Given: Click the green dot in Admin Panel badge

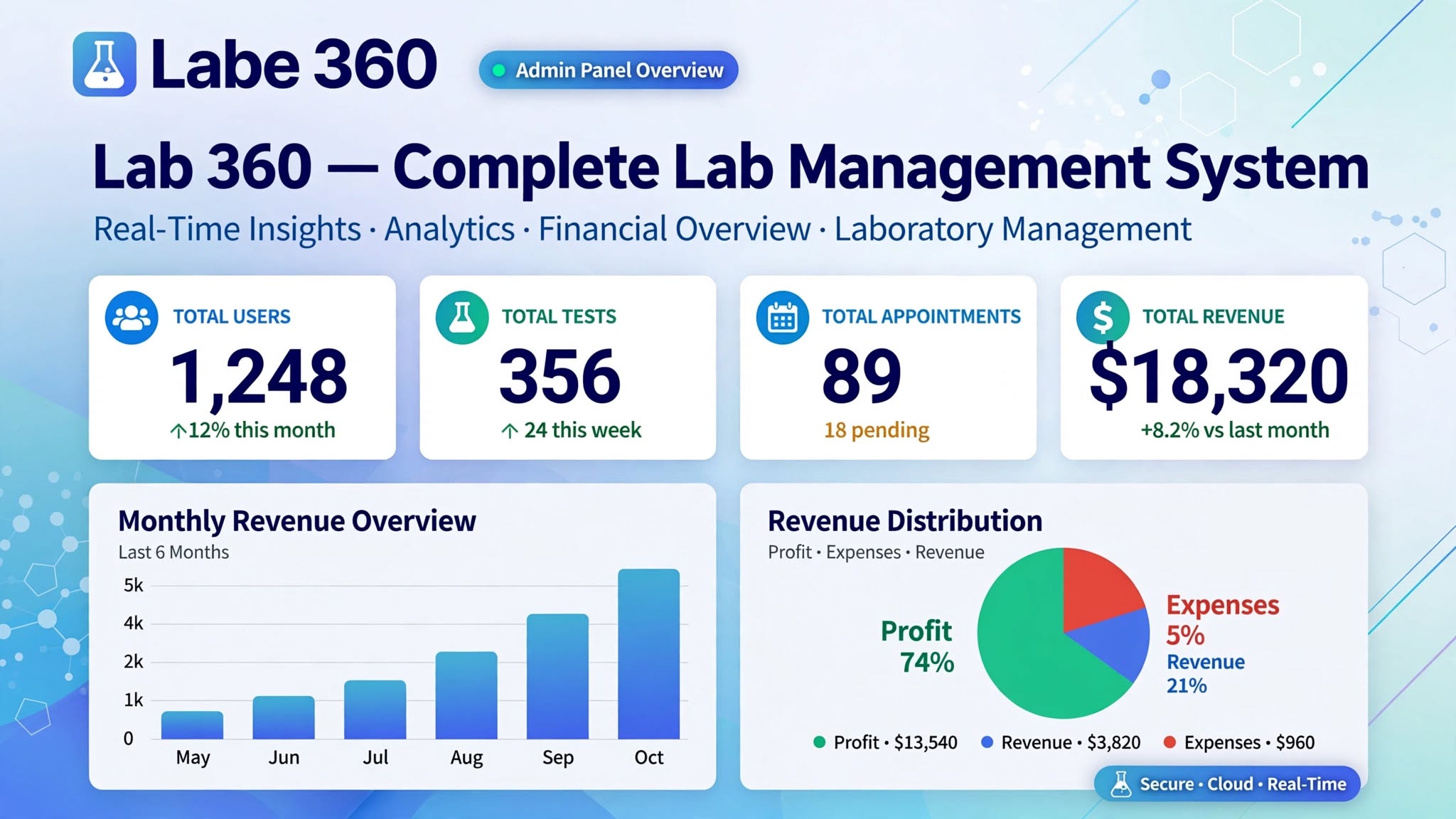Looking at the screenshot, I should (x=499, y=70).
